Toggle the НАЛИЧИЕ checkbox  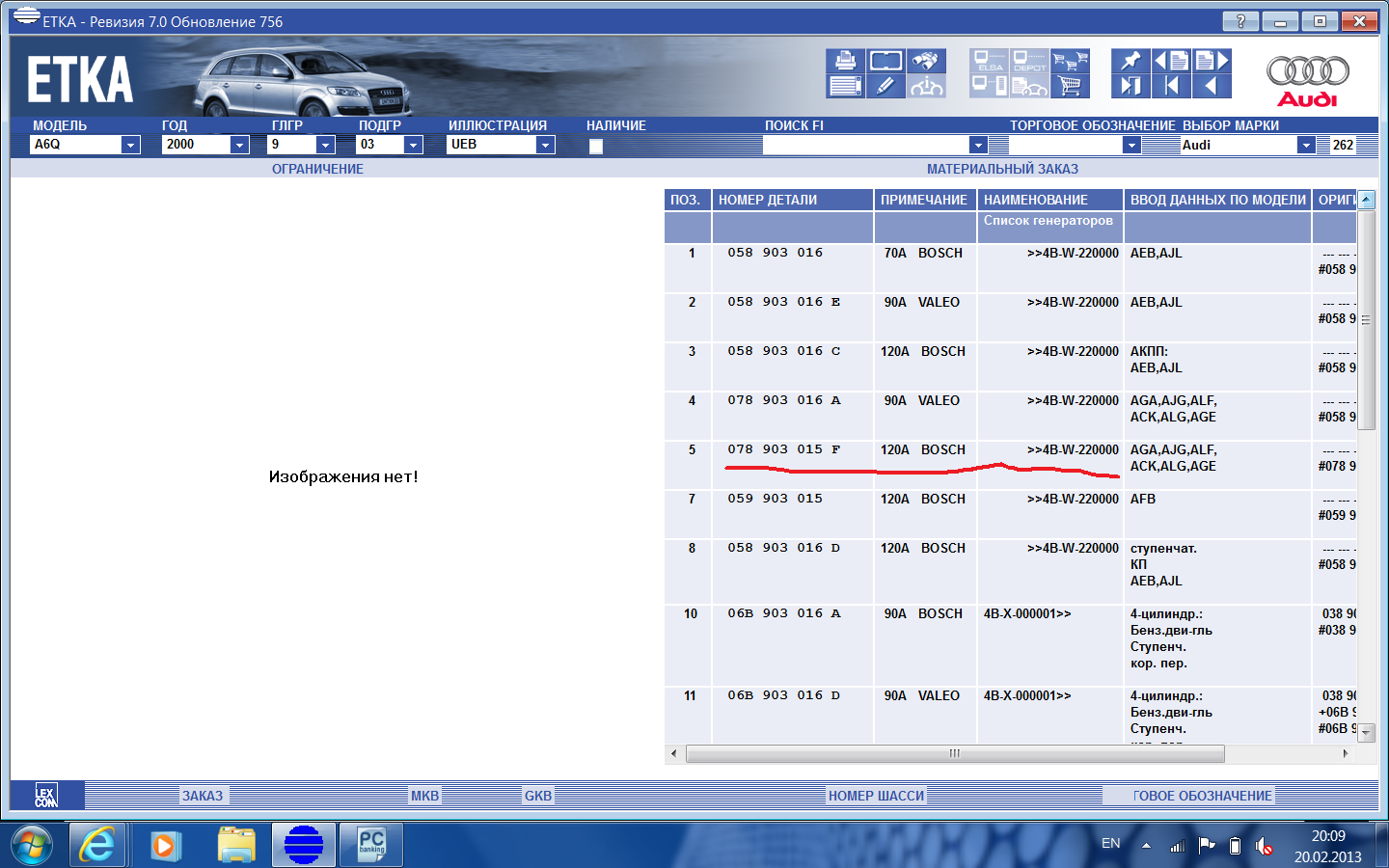click(596, 147)
